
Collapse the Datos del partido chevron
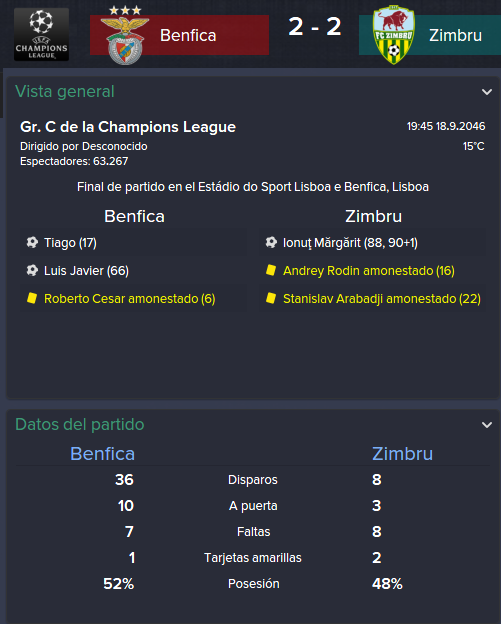tap(487, 425)
